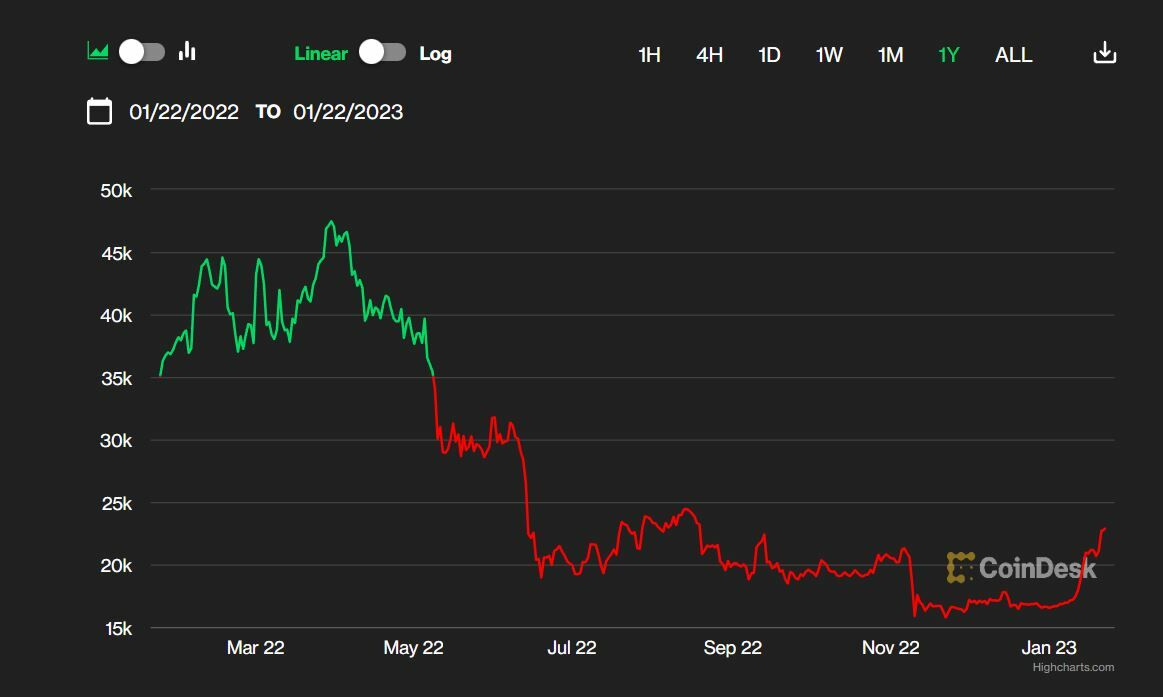
Task: Select the 4H time range
Action: tap(709, 55)
